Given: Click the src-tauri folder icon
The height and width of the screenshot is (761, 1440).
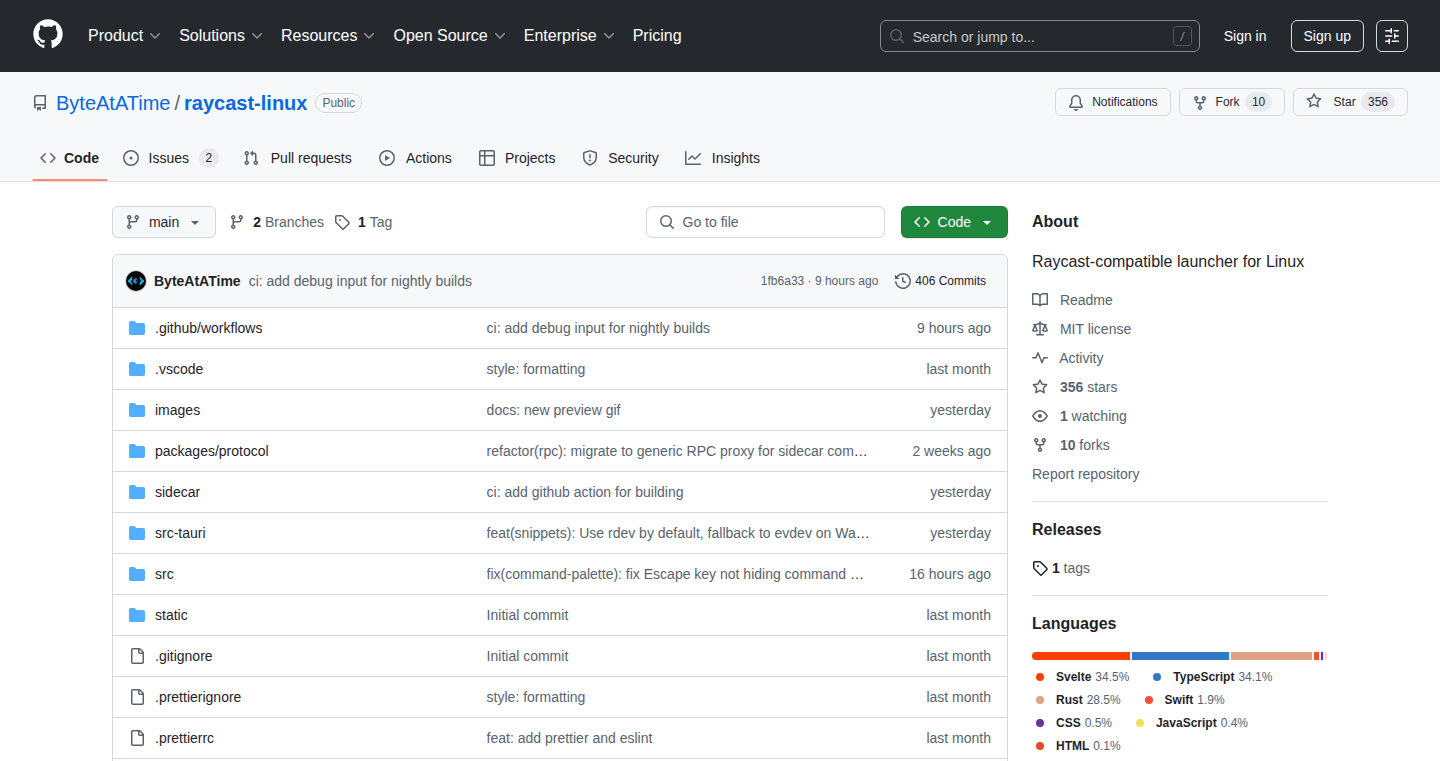Looking at the screenshot, I should (x=137, y=533).
